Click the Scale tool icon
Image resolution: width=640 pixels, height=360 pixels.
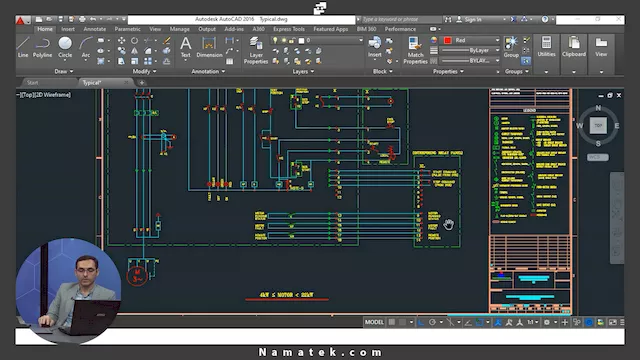tap(134, 61)
